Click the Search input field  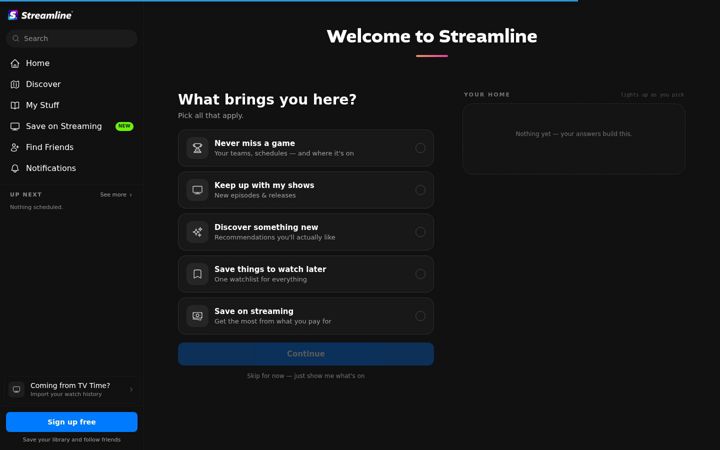tap(72, 39)
